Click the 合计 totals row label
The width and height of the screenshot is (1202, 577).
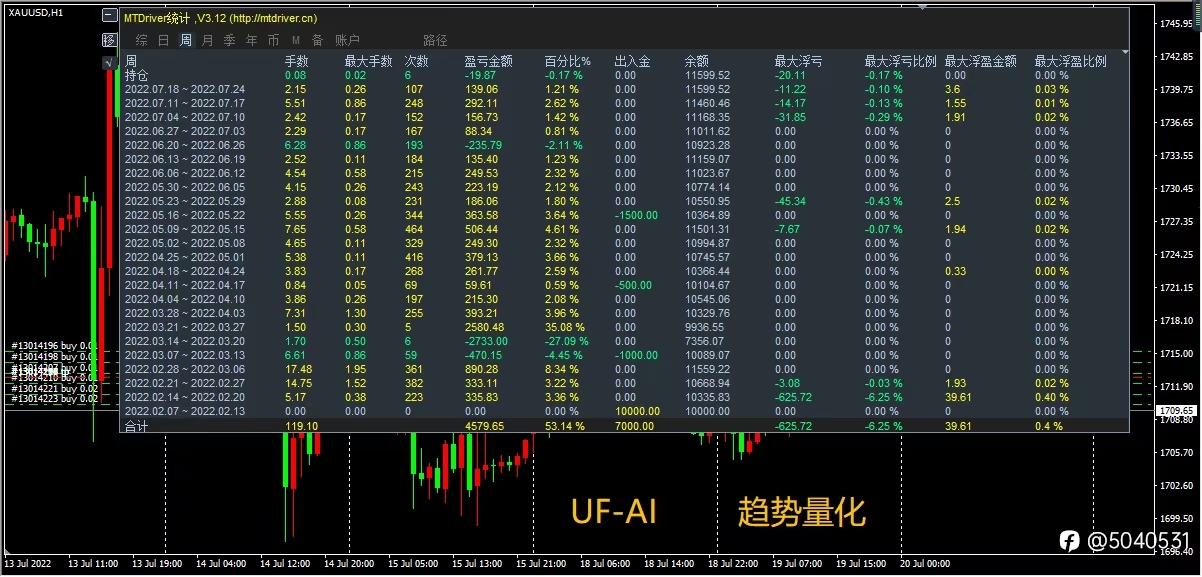point(136,425)
